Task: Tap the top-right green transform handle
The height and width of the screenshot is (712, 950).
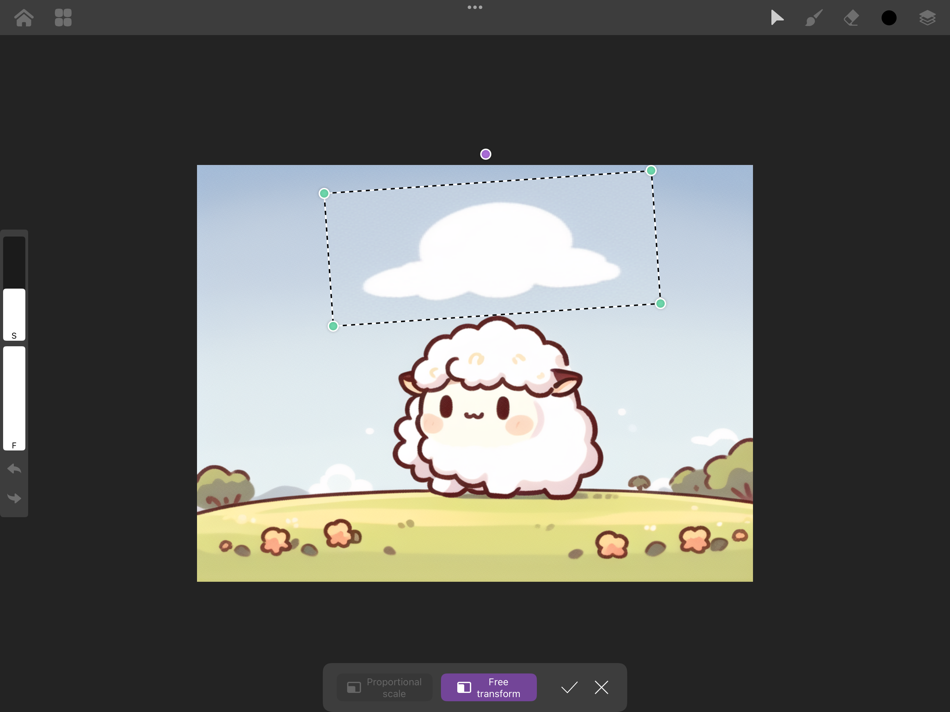Action: click(x=651, y=171)
